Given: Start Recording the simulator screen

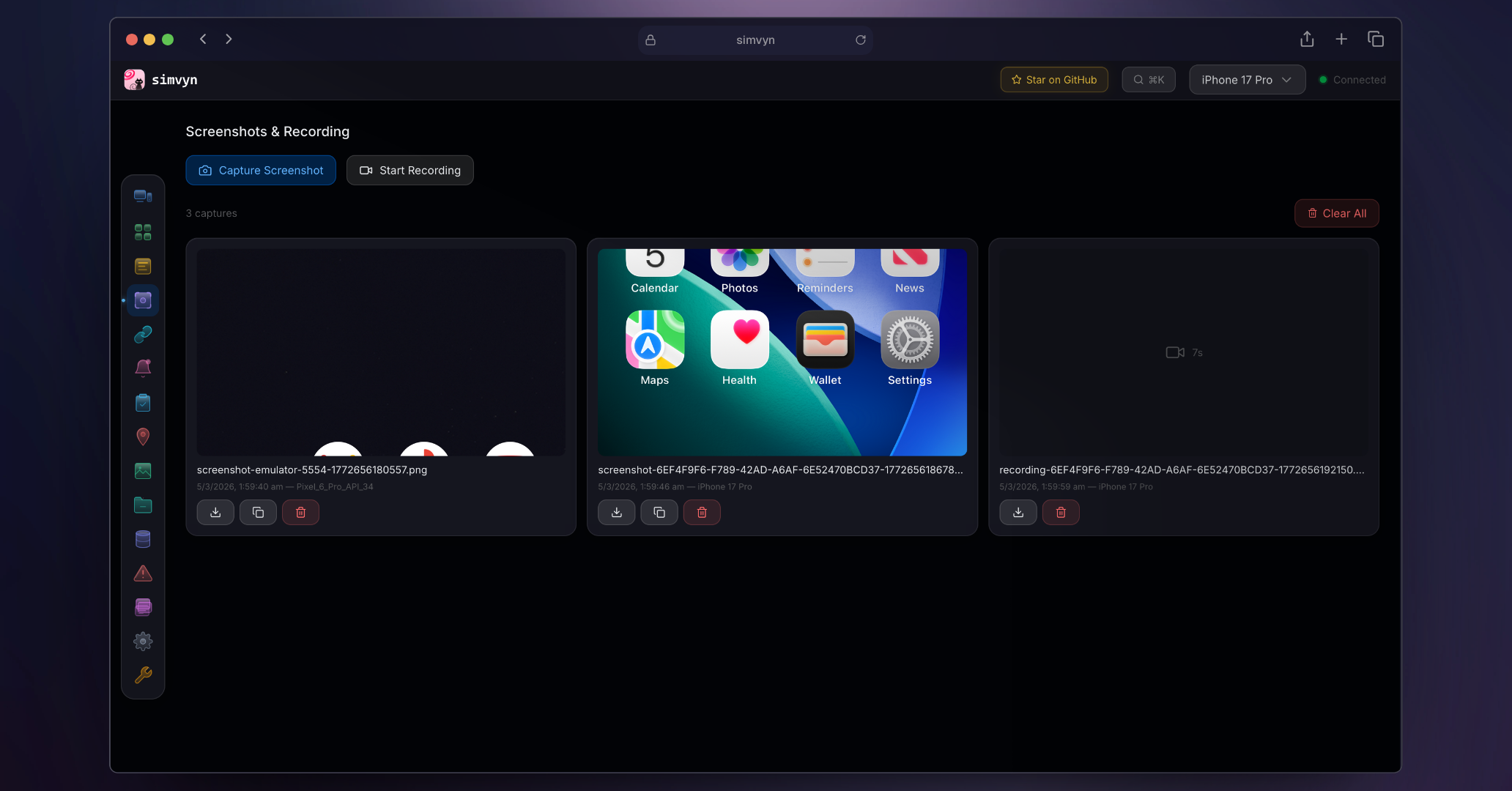Looking at the screenshot, I should click(409, 170).
